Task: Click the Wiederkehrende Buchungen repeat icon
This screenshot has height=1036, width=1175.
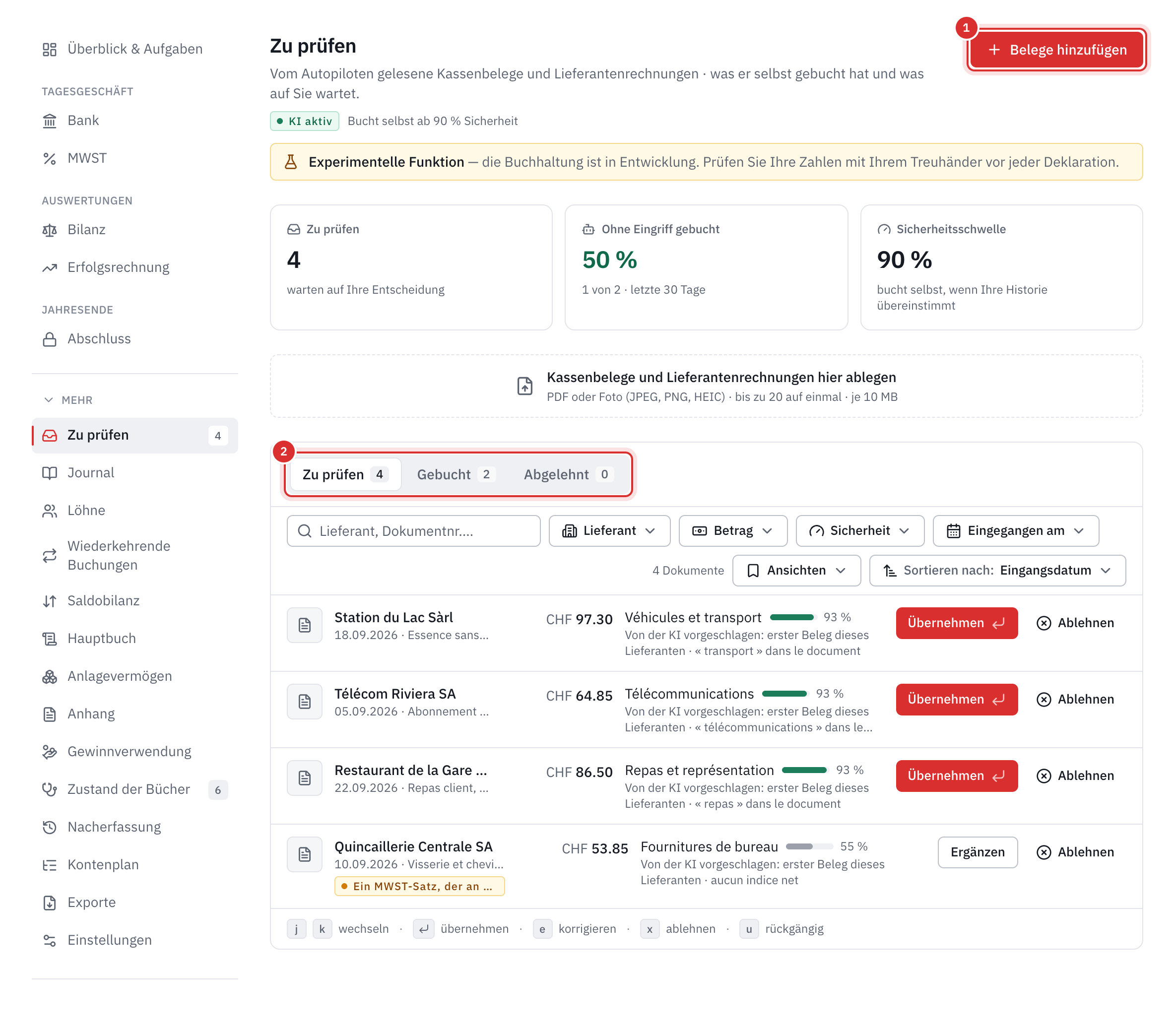Action: click(50, 555)
